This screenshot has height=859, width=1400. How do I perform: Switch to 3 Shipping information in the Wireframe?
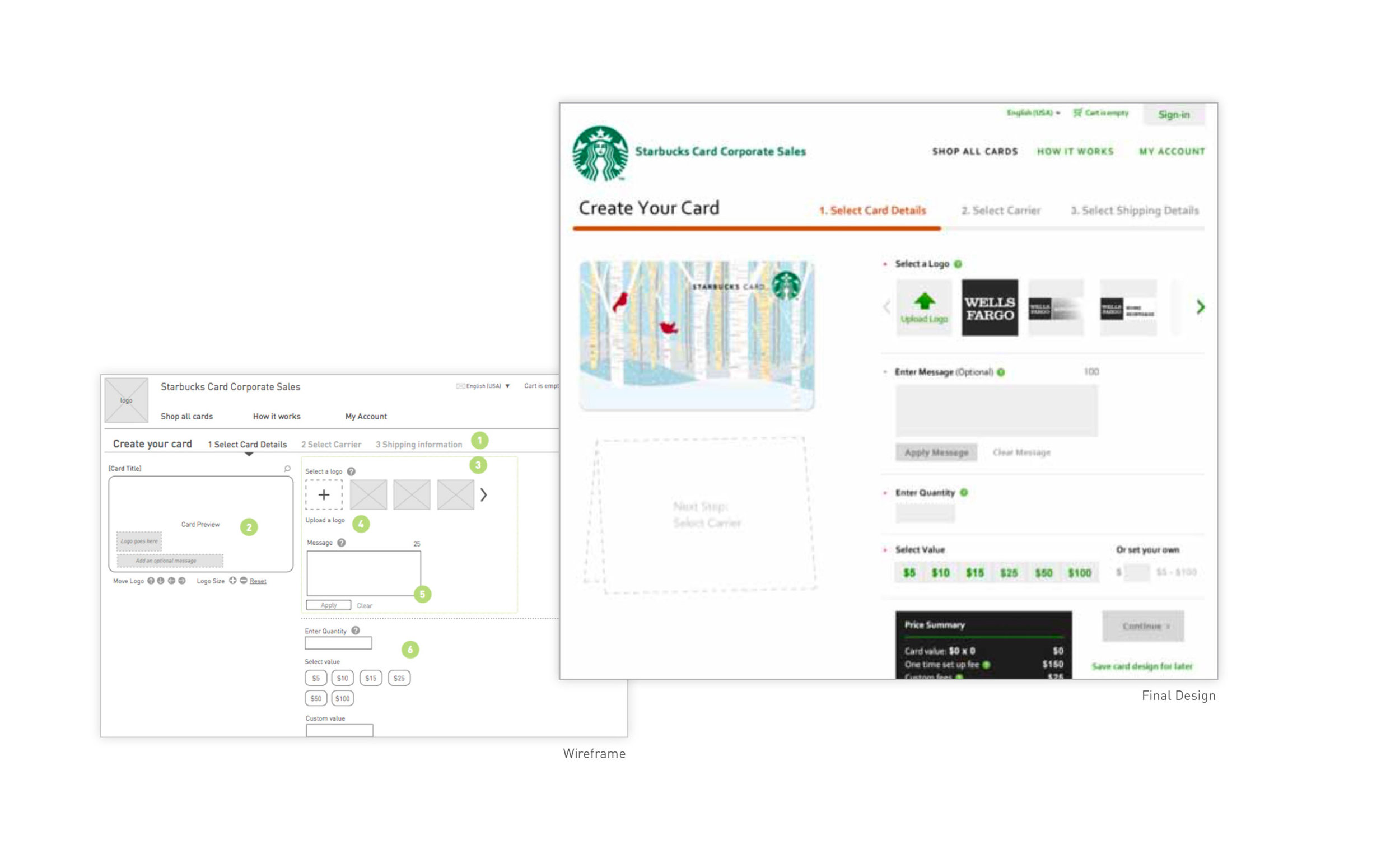point(419,445)
